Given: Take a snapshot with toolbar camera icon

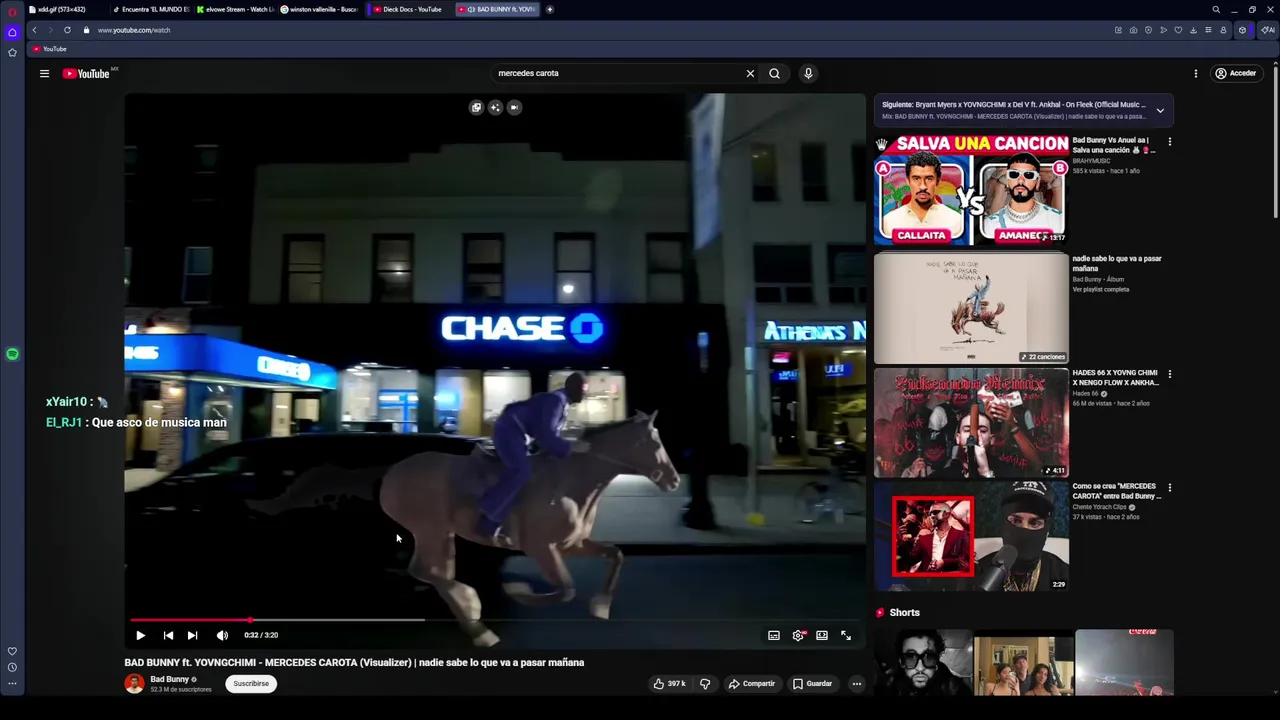Looking at the screenshot, I should click(x=1133, y=30).
